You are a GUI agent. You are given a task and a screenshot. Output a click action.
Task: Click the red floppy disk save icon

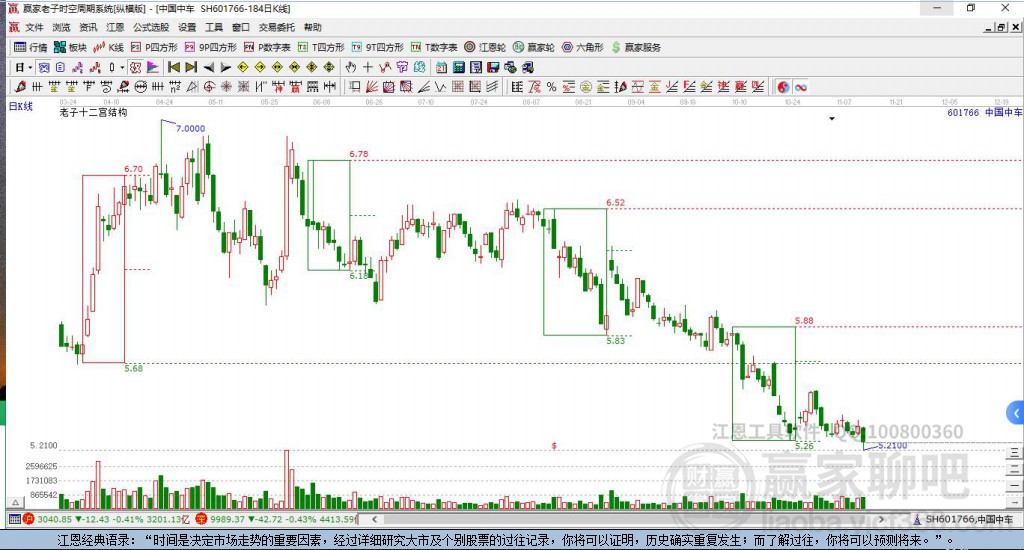493,67
